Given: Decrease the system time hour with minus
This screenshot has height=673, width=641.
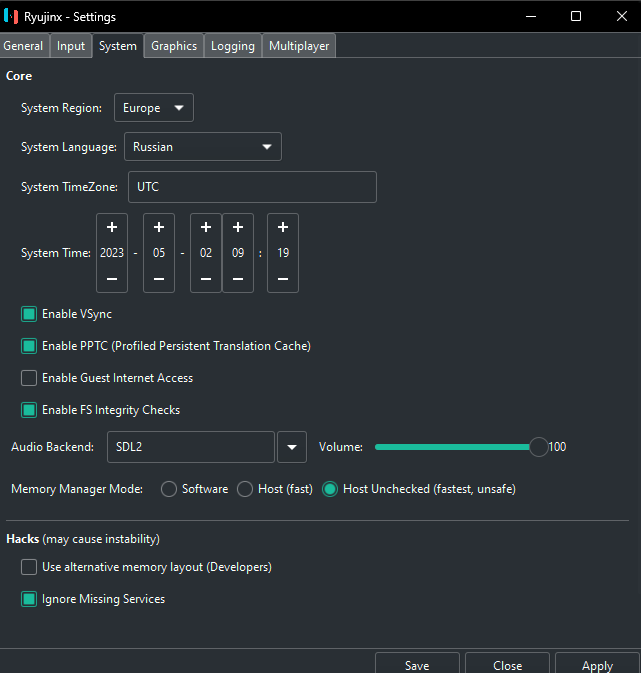Looking at the screenshot, I should (238, 279).
